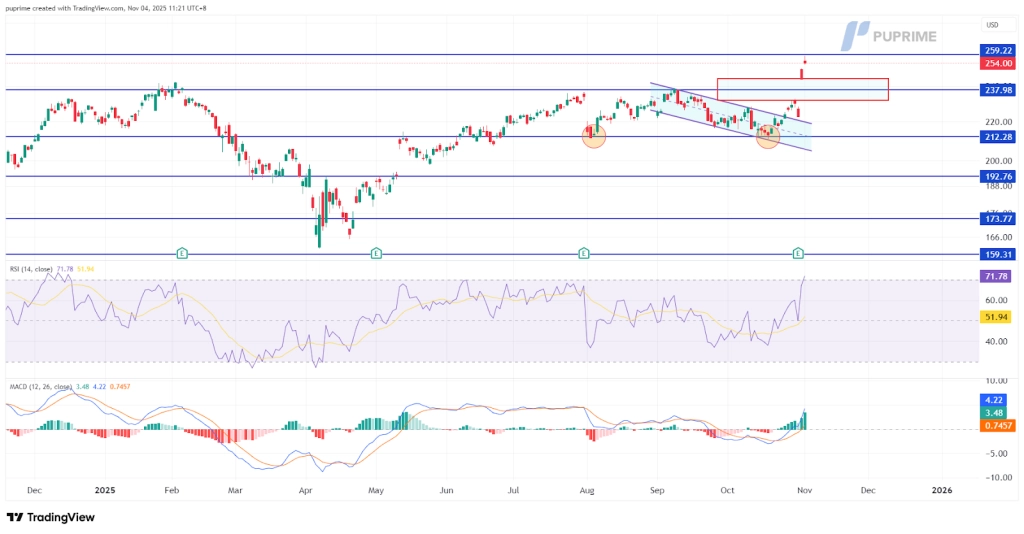Click the Aug label on the time axis
The height and width of the screenshot is (534, 1024).
587,490
